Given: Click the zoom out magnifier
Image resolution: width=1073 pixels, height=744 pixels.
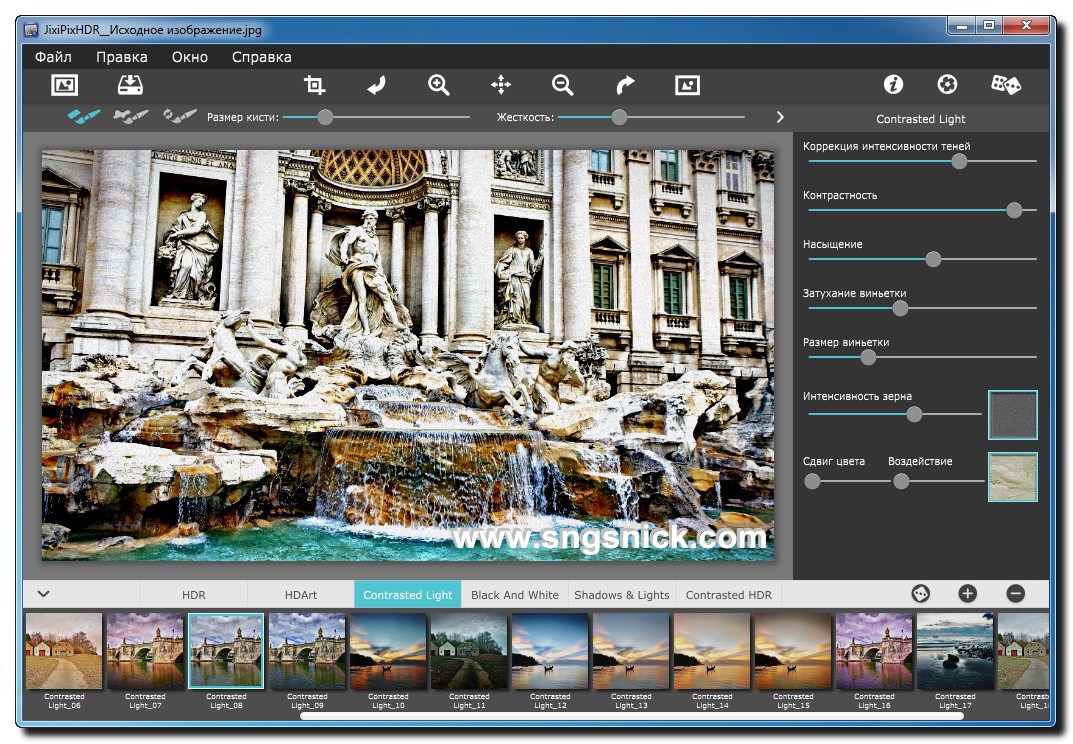Looking at the screenshot, I should pyautogui.click(x=563, y=85).
